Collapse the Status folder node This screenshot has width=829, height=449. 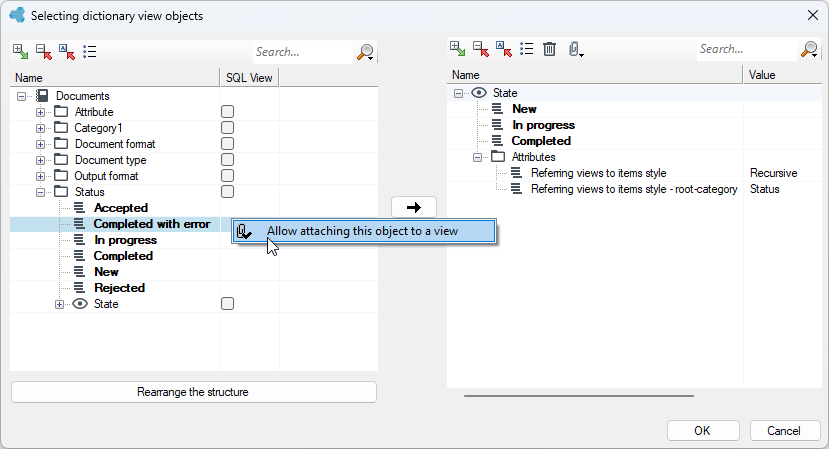[40, 193]
